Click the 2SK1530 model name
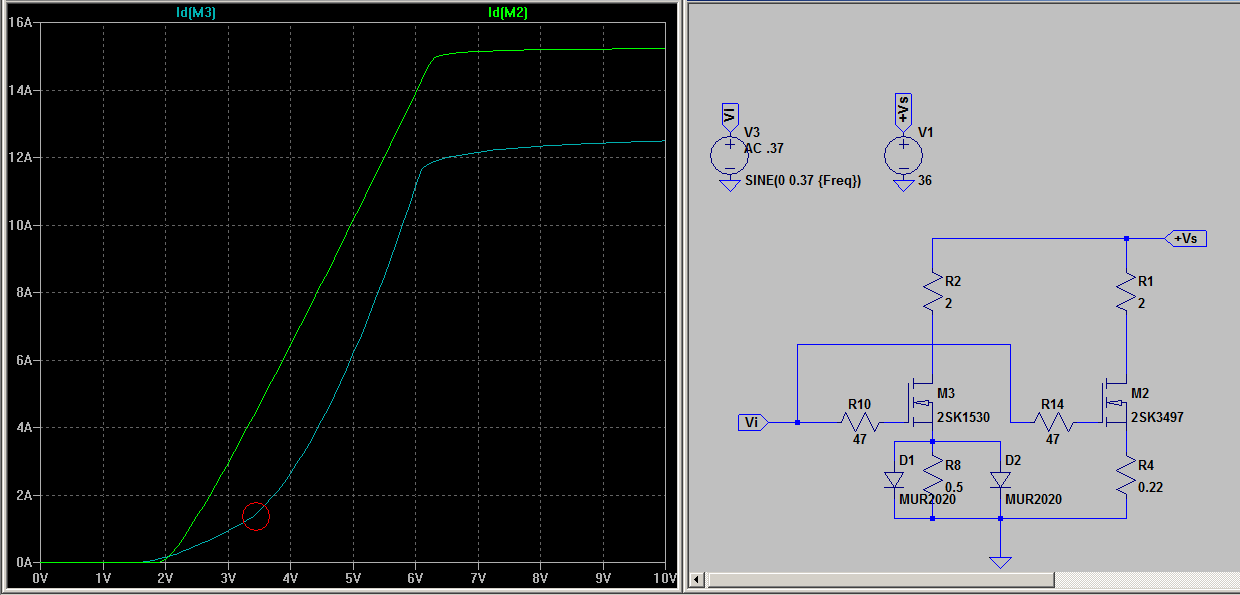This screenshot has width=1240, height=595. [x=963, y=417]
